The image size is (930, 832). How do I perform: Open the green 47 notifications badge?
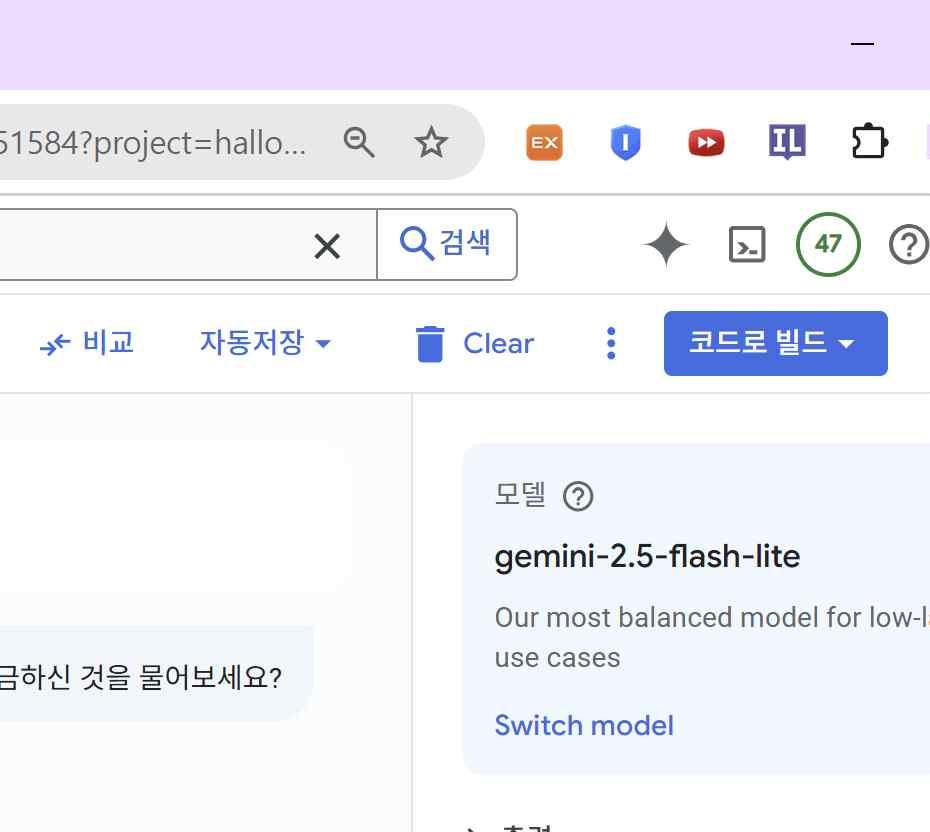tap(827, 244)
